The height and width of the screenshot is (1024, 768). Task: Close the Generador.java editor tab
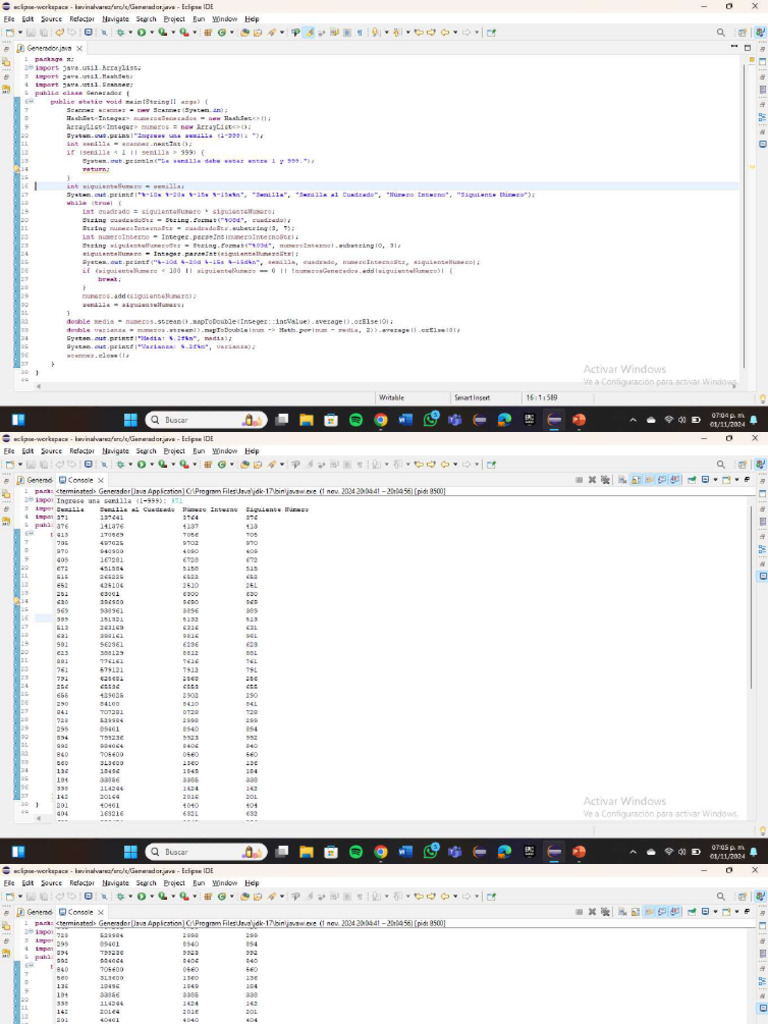coord(80,48)
